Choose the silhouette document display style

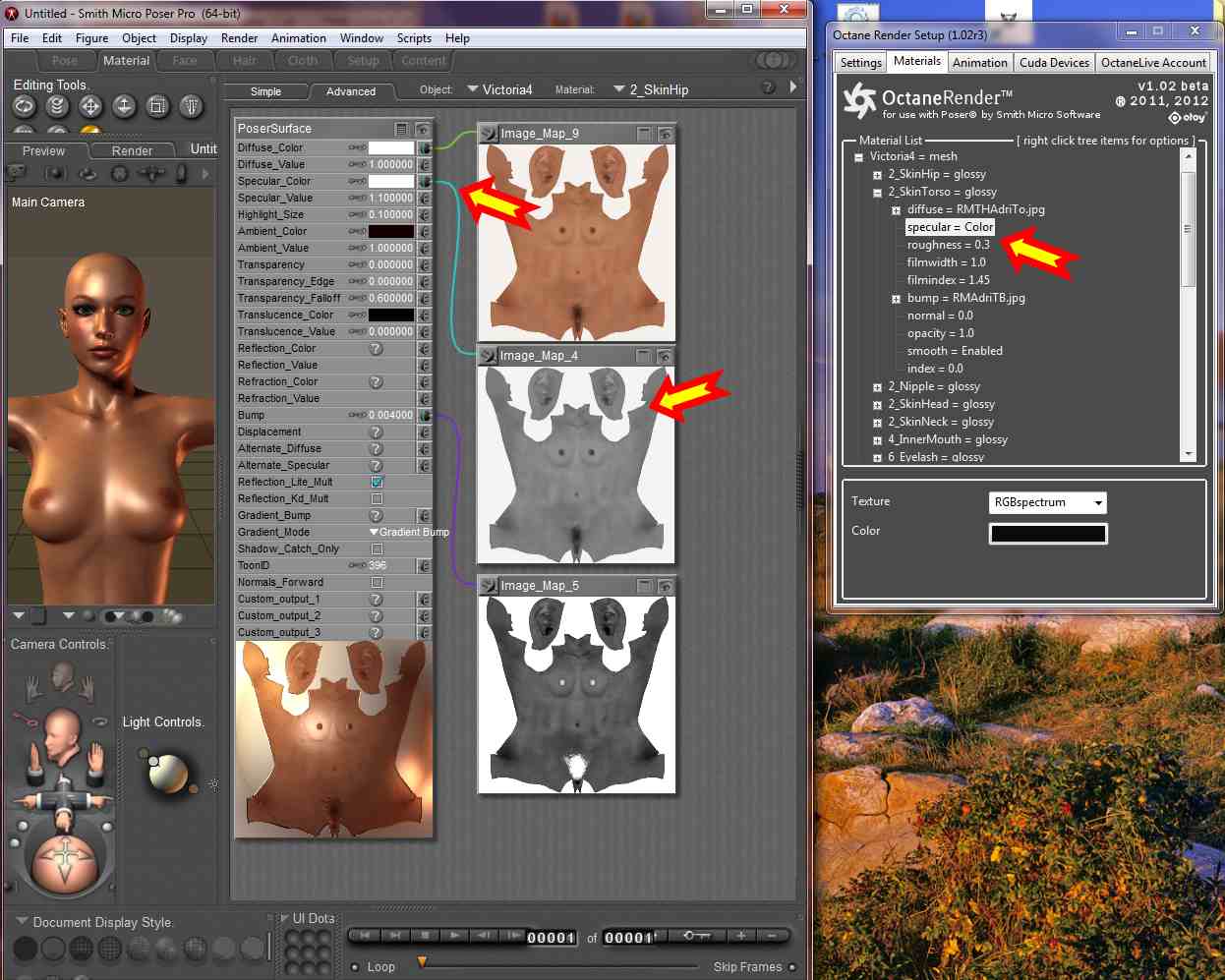26,949
